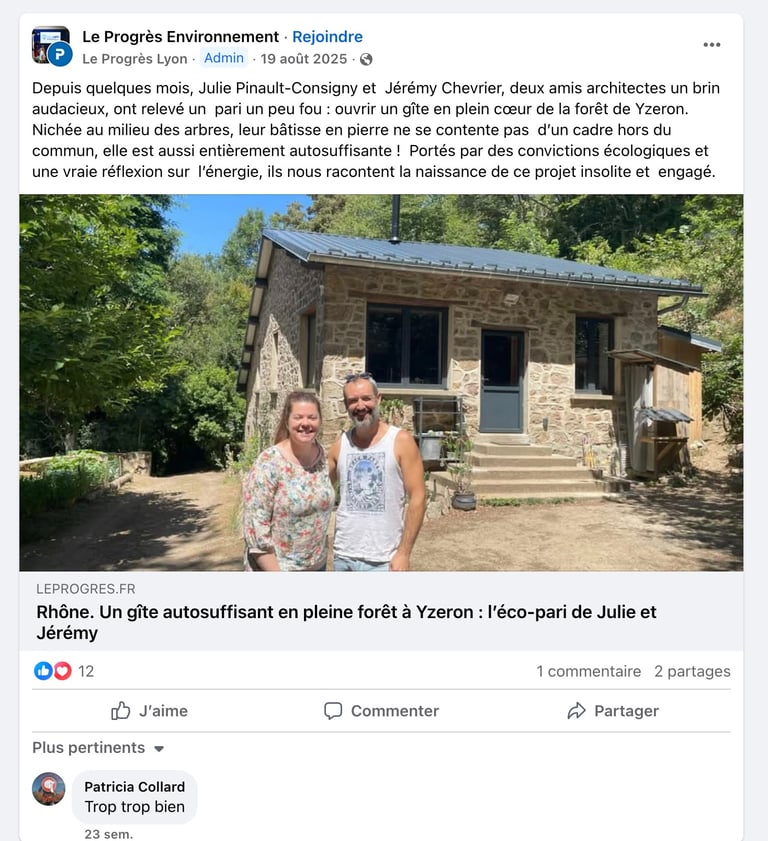Open the article photo of stone house

coord(381,382)
